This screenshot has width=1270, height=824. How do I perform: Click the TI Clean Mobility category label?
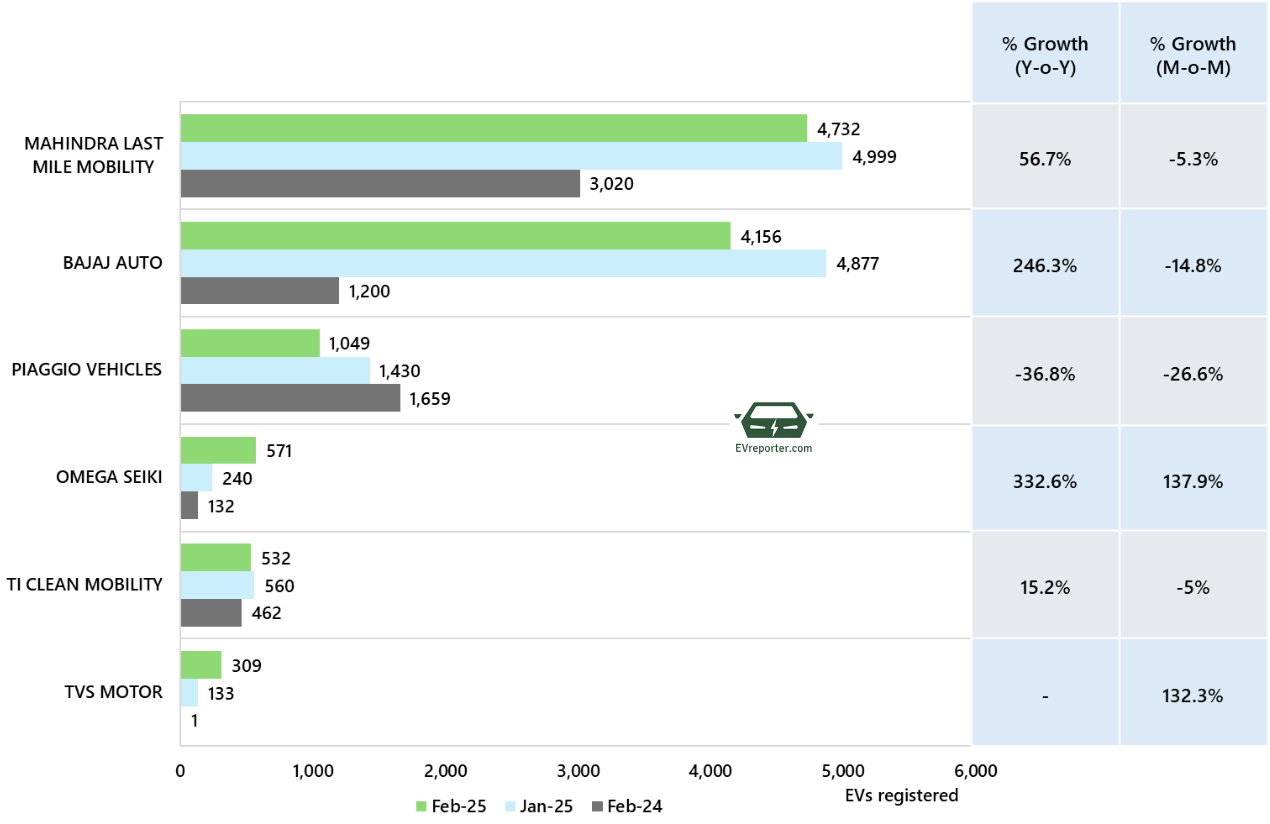[85, 584]
